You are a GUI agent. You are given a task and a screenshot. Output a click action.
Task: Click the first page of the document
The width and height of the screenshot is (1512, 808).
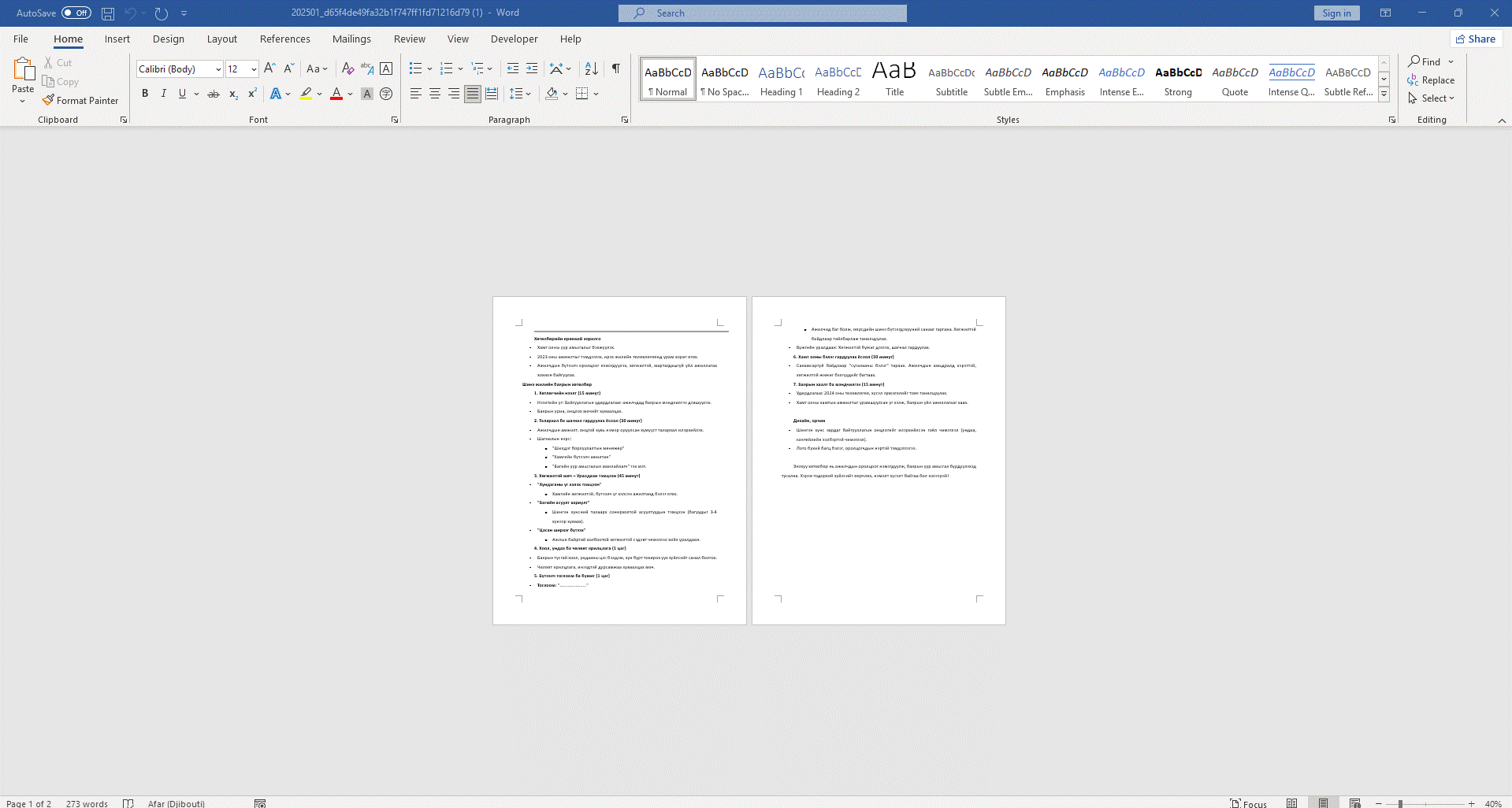point(619,461)
